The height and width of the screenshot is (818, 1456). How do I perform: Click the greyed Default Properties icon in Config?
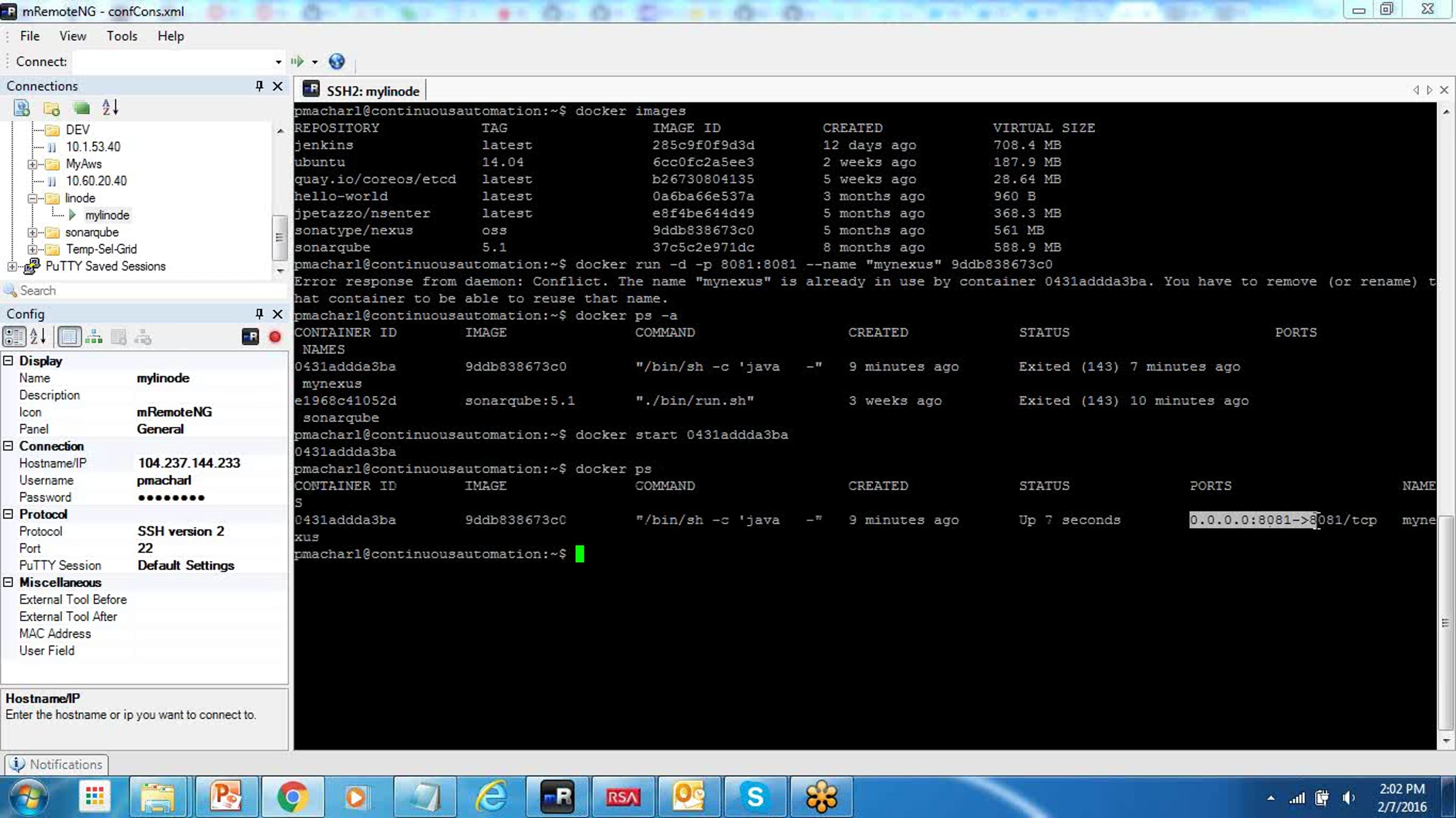118,337
